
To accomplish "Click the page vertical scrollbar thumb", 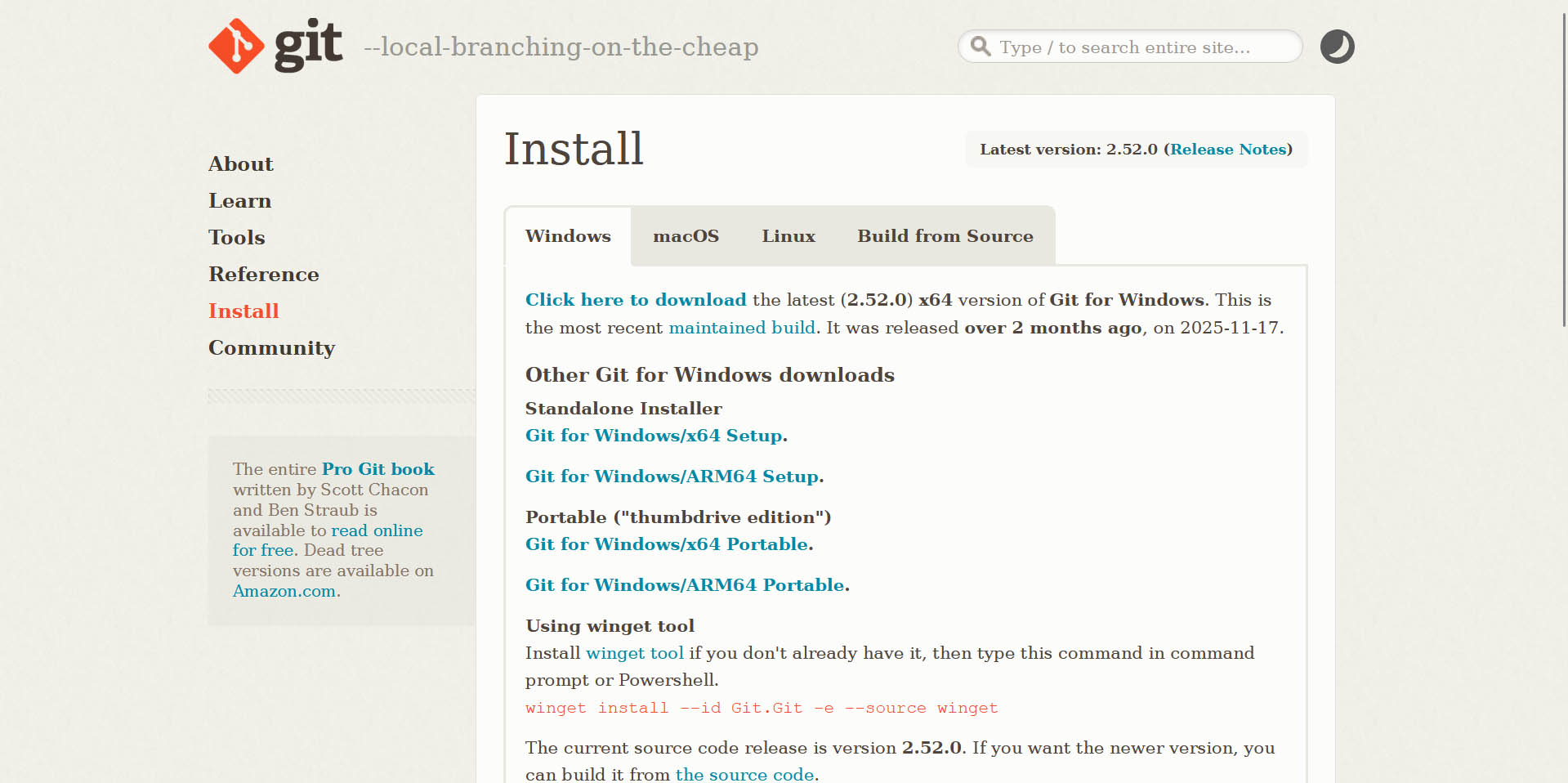I will pyautogui.click(x=1564, y=168).
